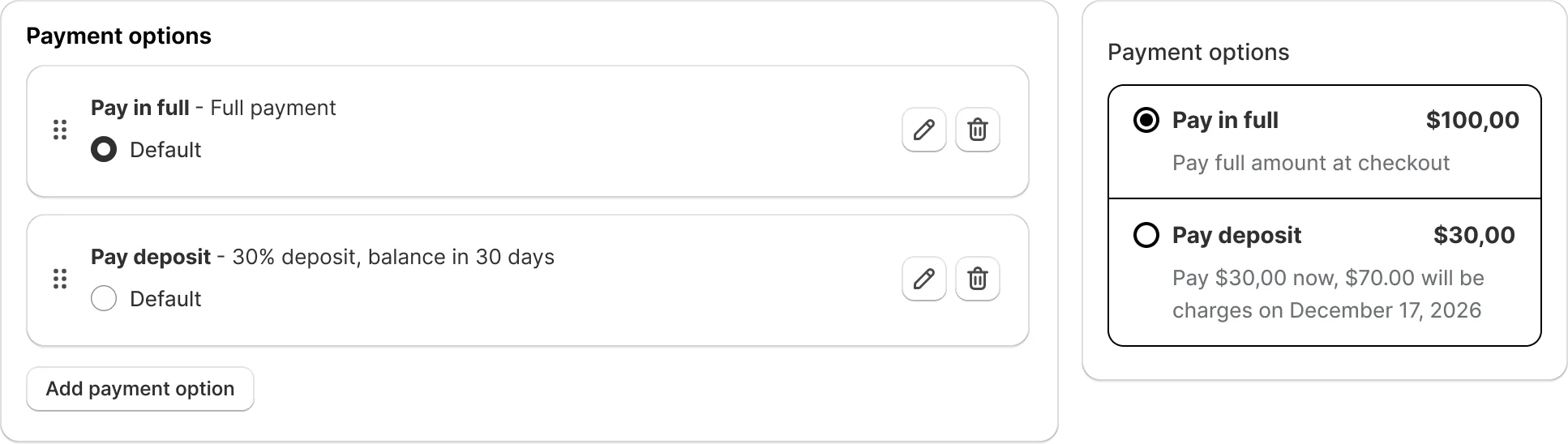1568x444 pixels.
Task: Set Pay in full as default
Action: pos(104,150)
